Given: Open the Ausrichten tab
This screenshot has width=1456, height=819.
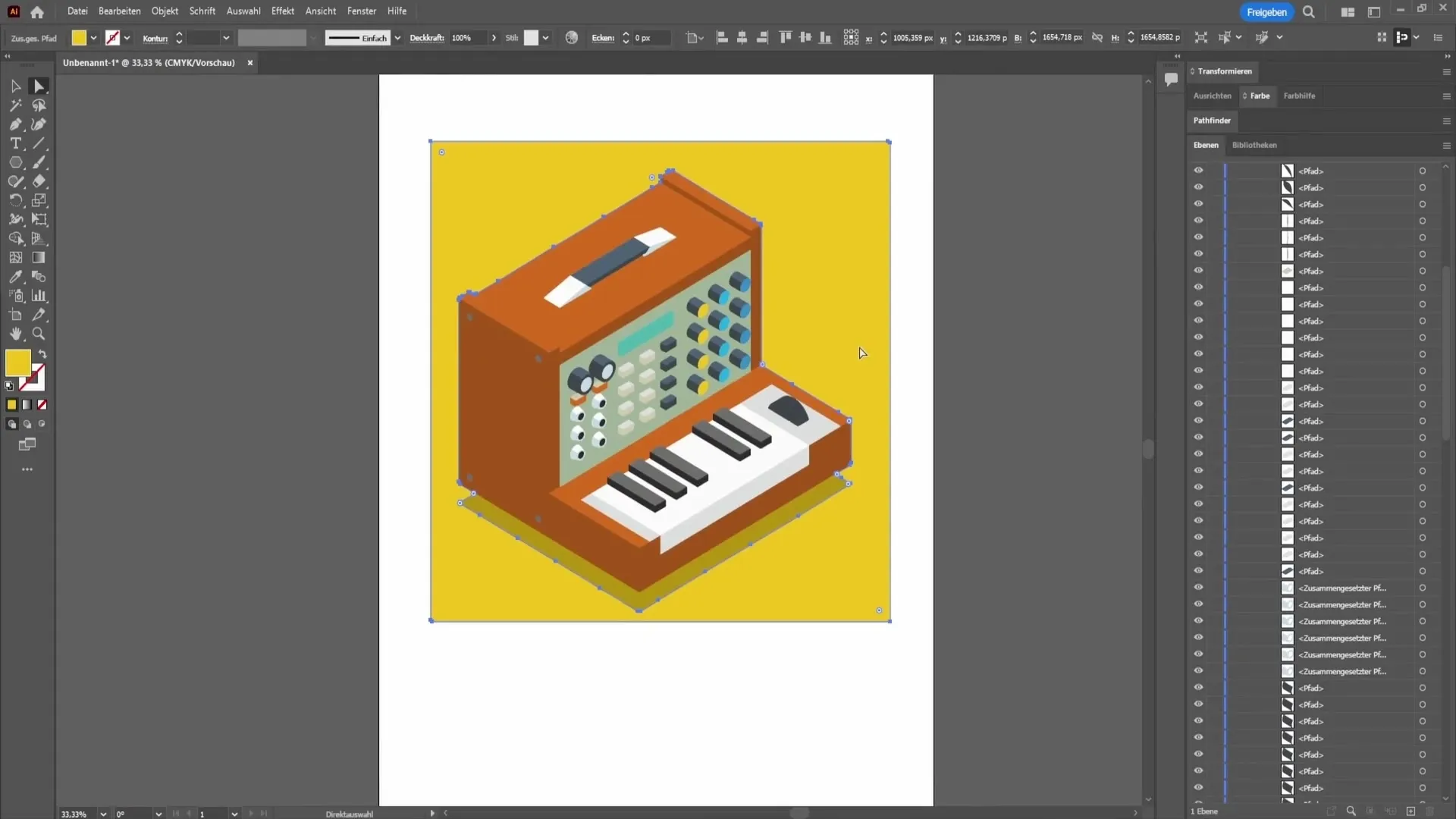Looking at the screenshot, I should (1212, 96).
